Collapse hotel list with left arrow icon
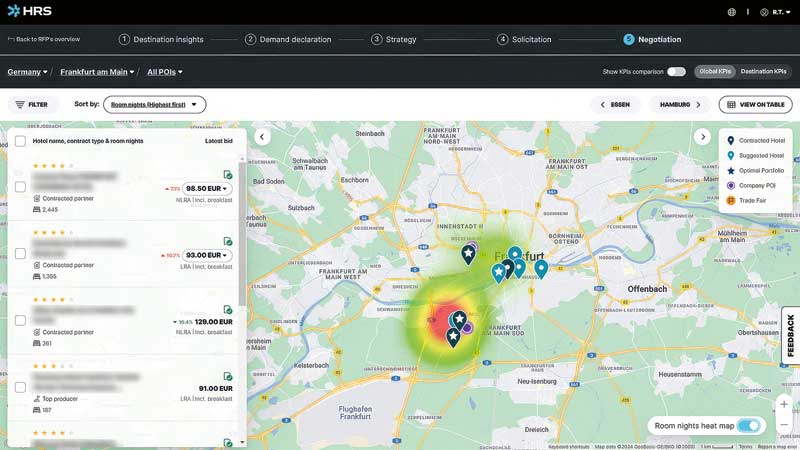The image size is (800, 450). tap(262, 137)
